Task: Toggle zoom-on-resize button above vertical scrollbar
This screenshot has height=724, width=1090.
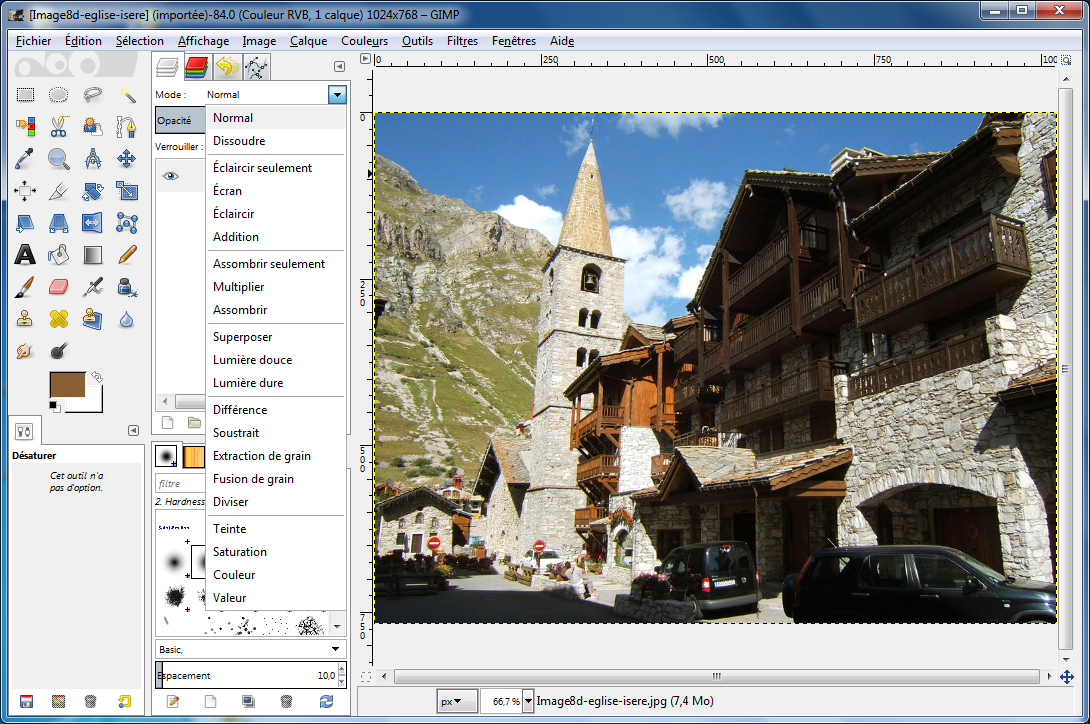Action: [1066, 61]
